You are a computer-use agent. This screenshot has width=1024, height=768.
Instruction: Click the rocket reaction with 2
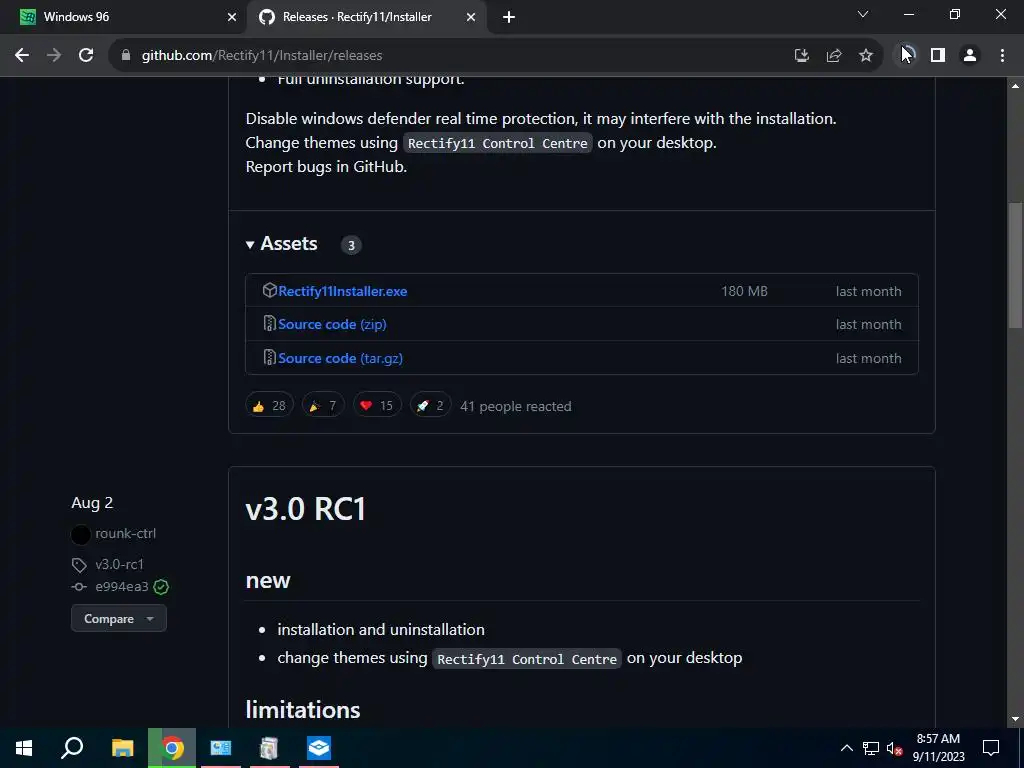tap(430, 406)
